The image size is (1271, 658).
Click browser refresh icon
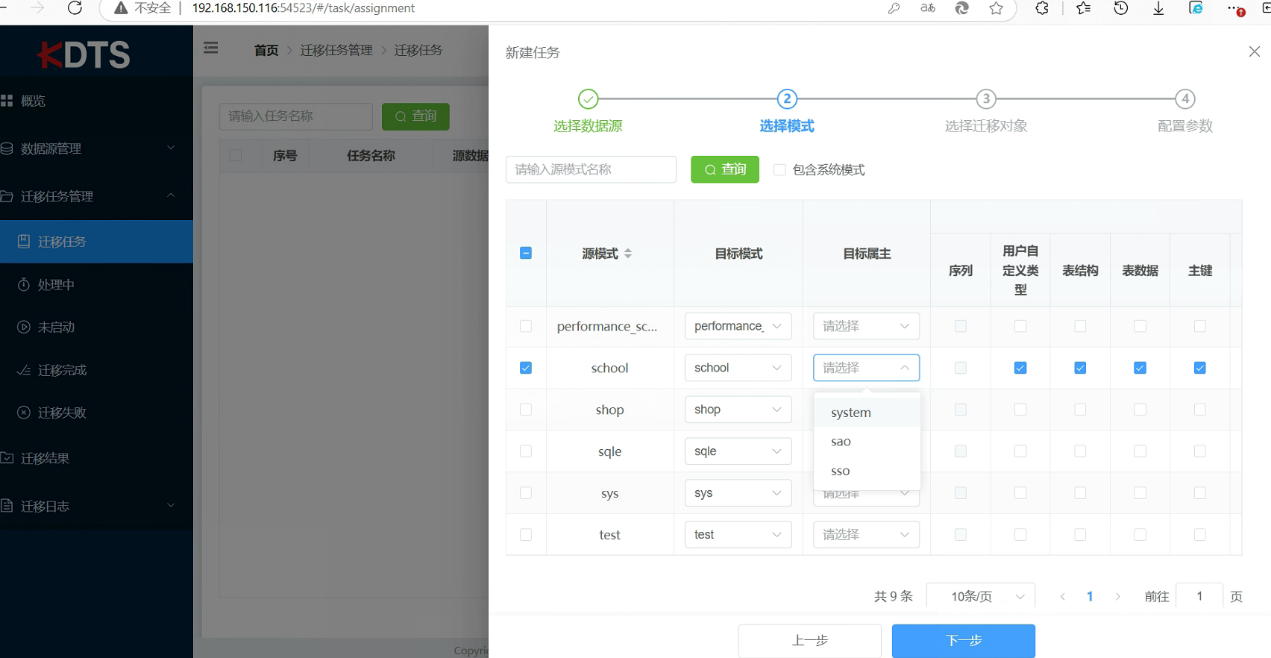point(75,8)
